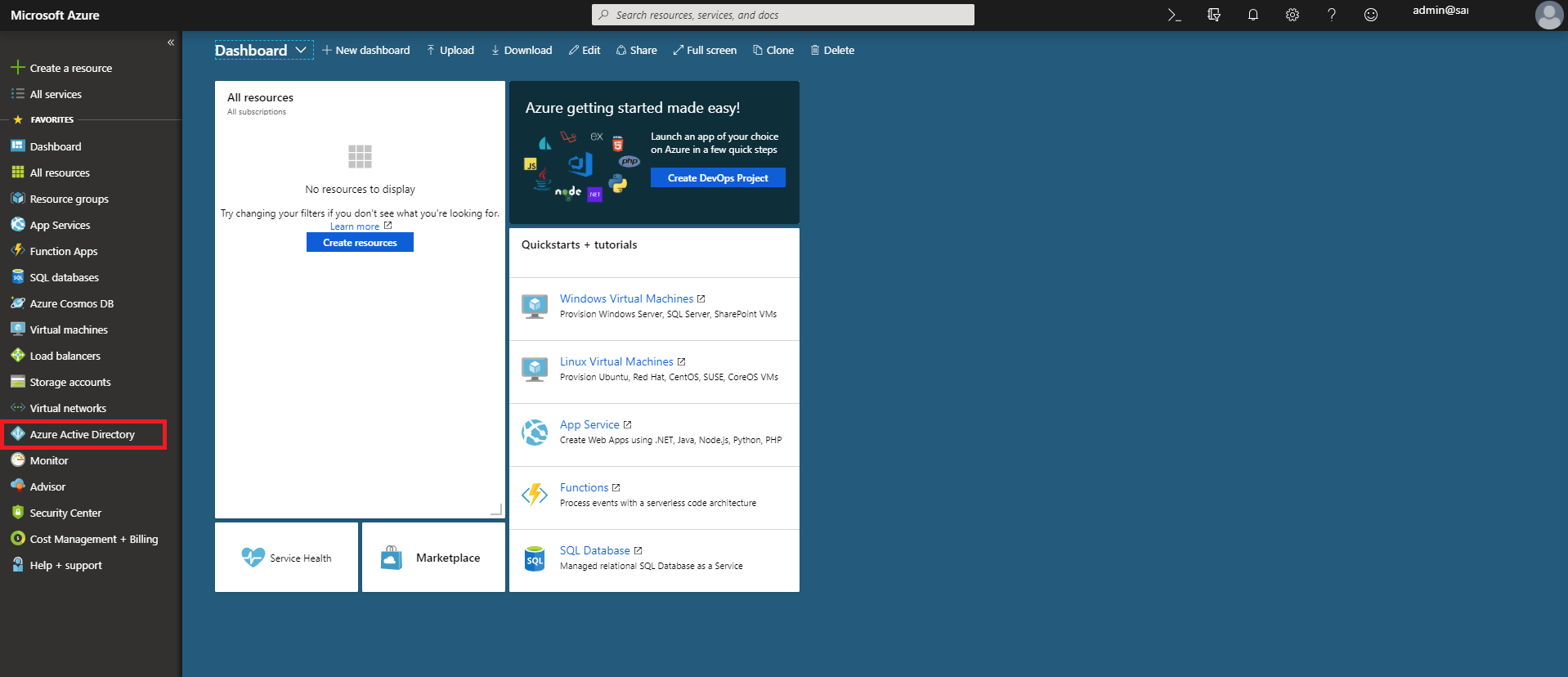Click the All resources grid icon in the sidebar
Image resolution: width=1568 pixels, height=677 pixels.
tap(18, 172)
